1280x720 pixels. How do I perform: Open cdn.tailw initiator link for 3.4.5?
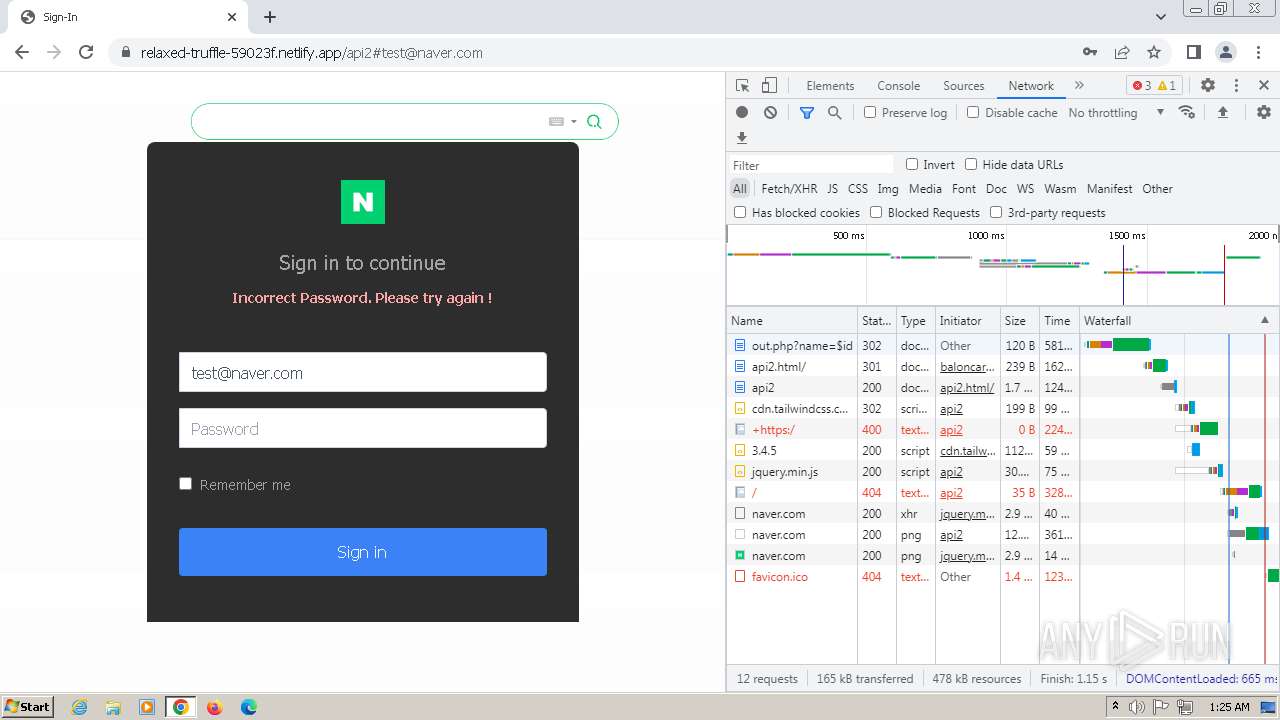tap(967, 451)
